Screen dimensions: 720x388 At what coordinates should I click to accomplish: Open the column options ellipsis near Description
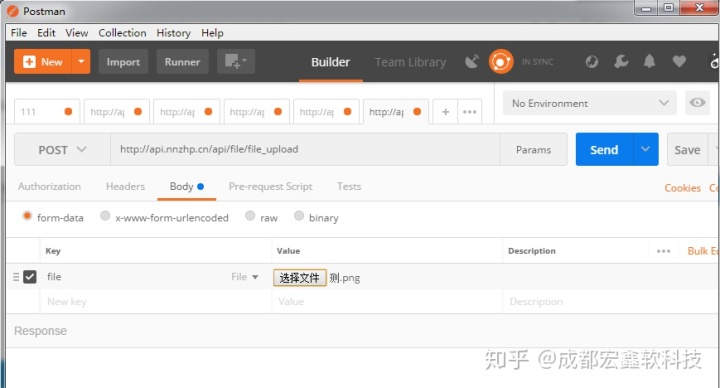pyautogui.click(x=664, y=251)
